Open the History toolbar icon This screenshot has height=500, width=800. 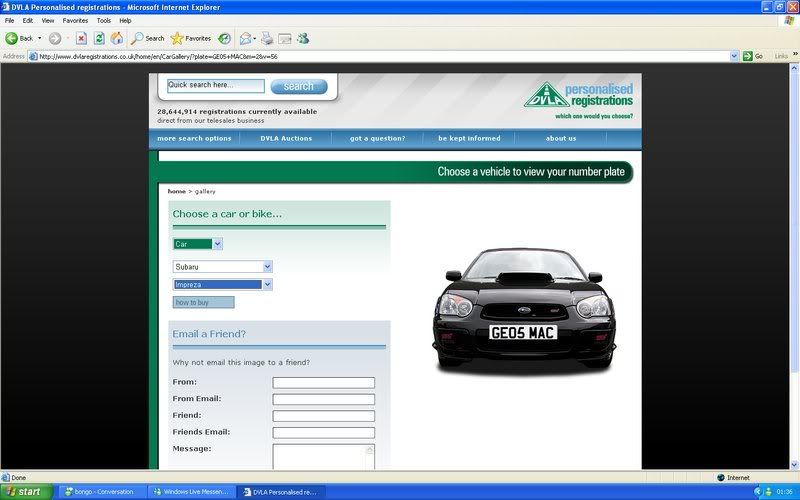click(224, 38)
